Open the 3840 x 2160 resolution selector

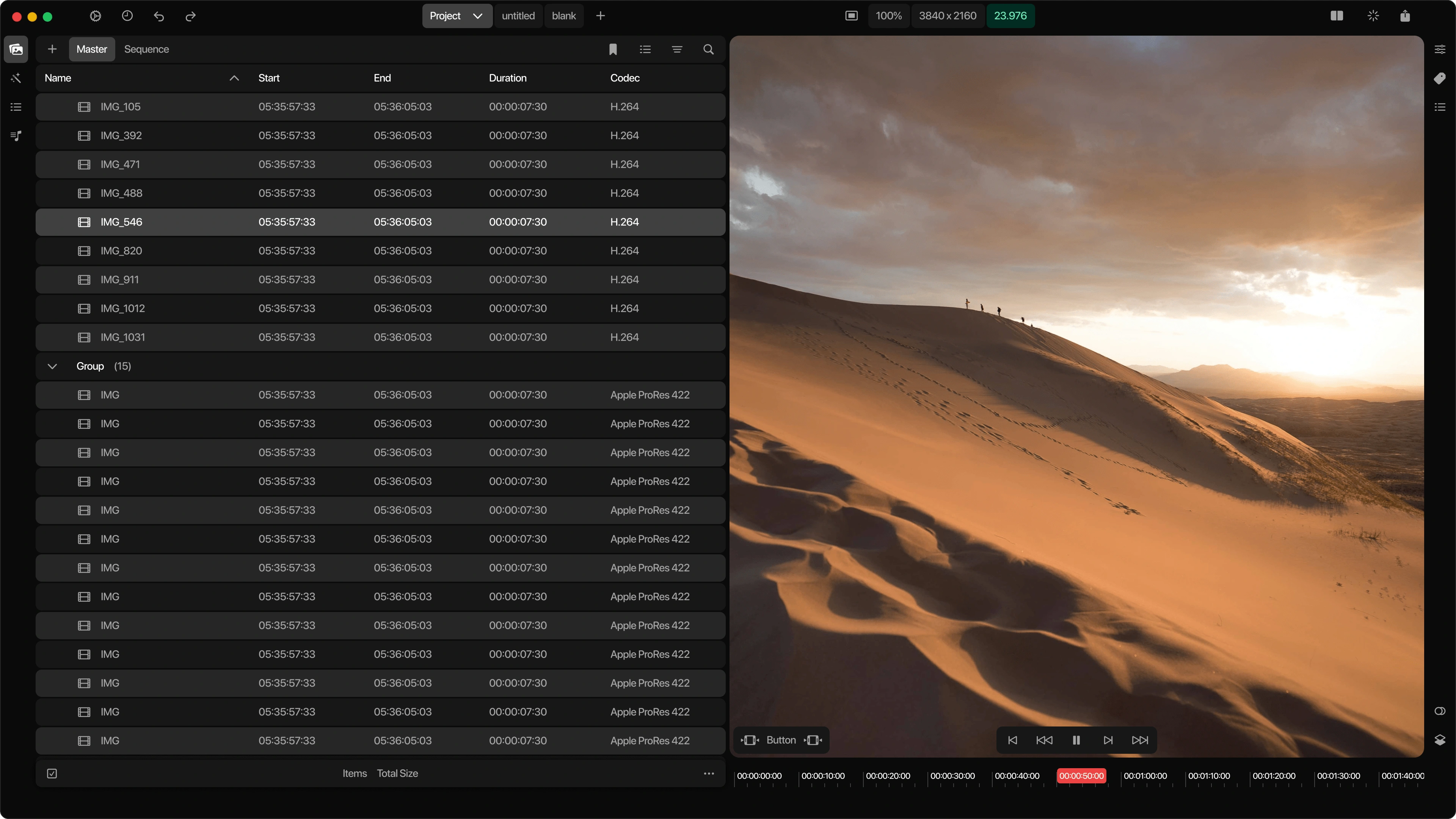tap(947, 16)
